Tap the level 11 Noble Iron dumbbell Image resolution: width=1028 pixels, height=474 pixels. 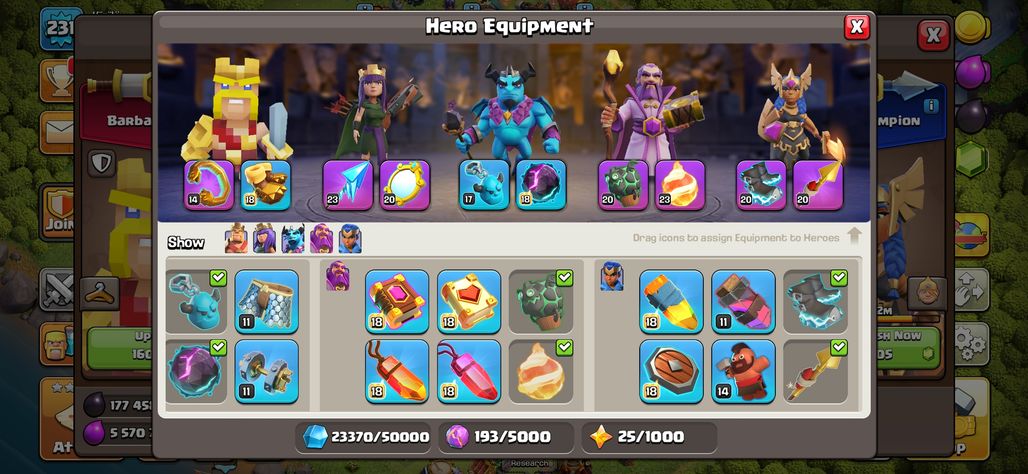266,371
